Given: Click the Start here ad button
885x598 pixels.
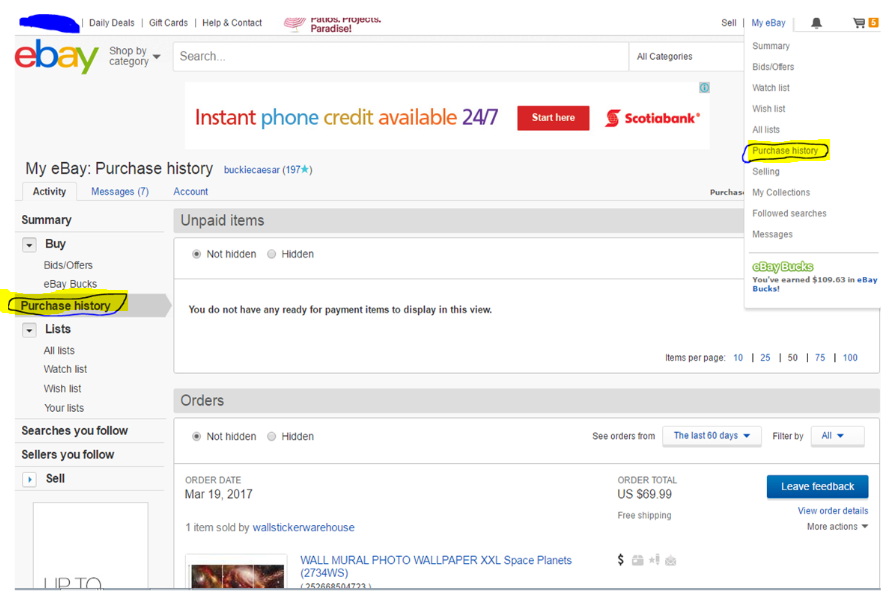Looking at the screenshot, I should tap(553, 117).
